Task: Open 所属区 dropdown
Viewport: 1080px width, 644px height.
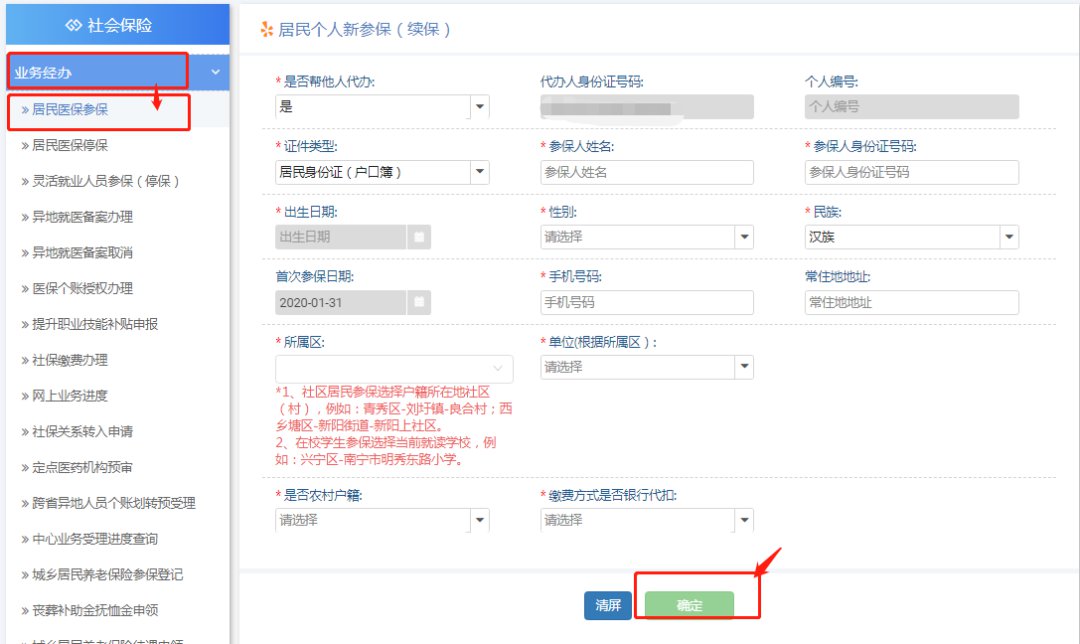Action: (394, 368)
